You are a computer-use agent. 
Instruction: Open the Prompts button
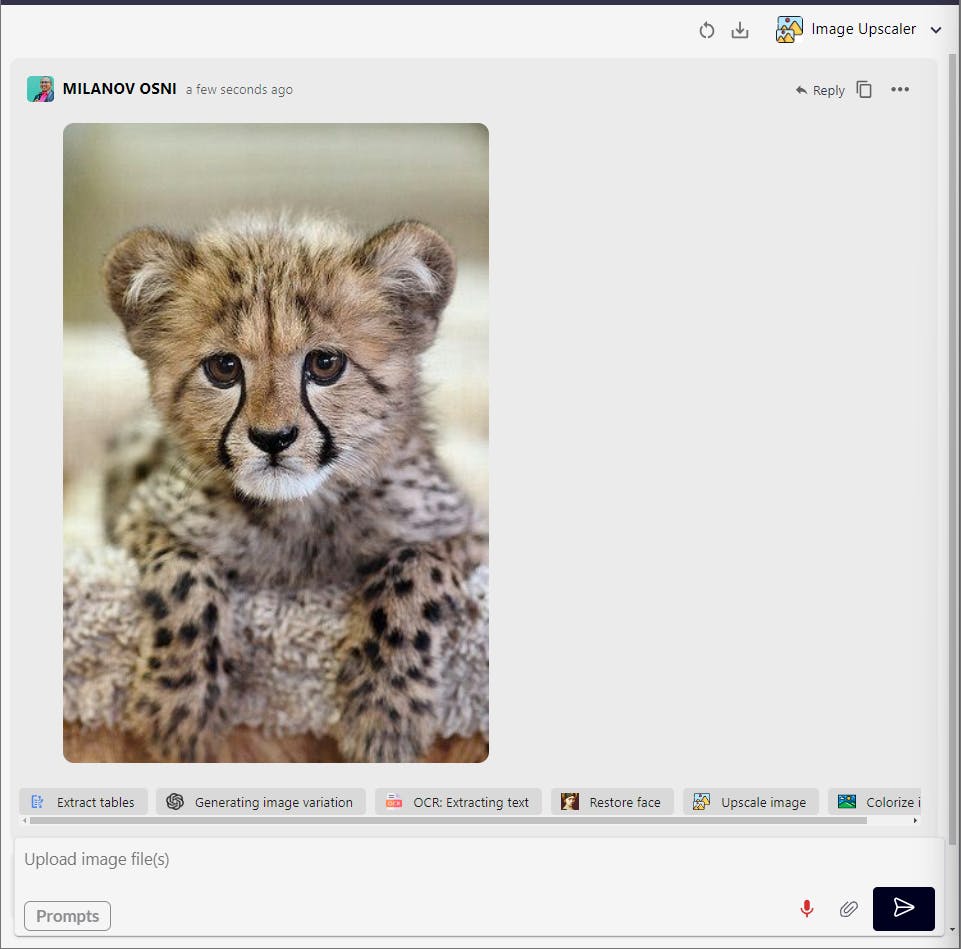[x=66, y=915]
